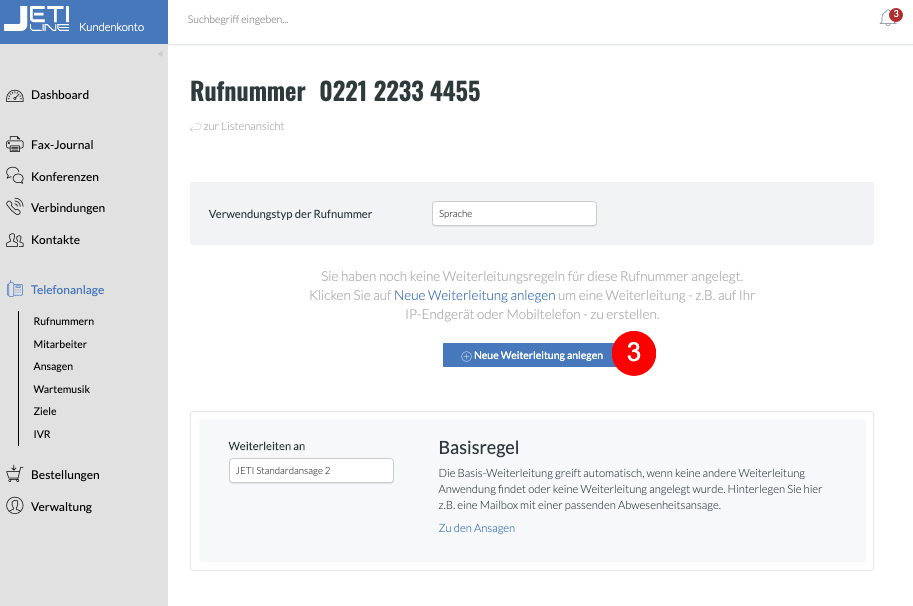The height and width of the screenshot is (606, 913).
Task: Open Rufnummern submenu item
Action: 63,322
